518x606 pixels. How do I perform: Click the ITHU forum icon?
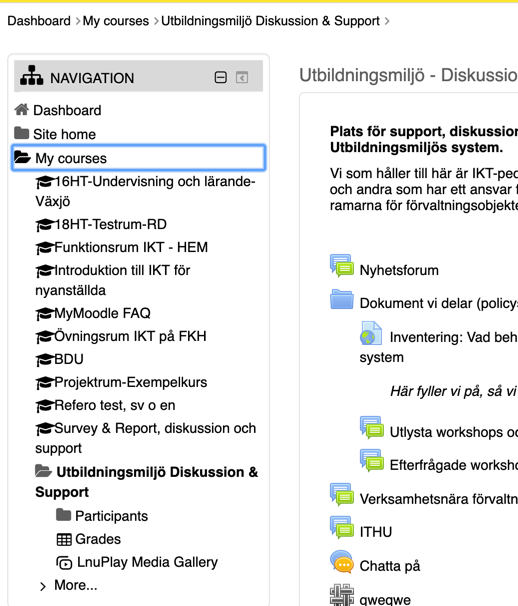(x=342, y=528)
